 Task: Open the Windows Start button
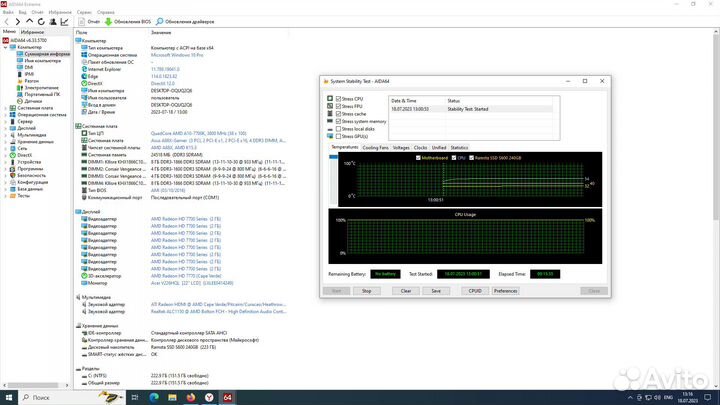(9, 397)
